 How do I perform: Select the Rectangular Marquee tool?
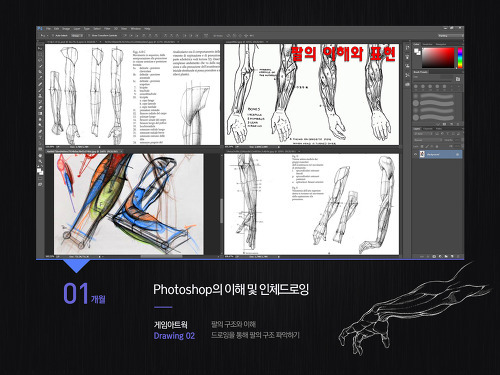point(40,53)
